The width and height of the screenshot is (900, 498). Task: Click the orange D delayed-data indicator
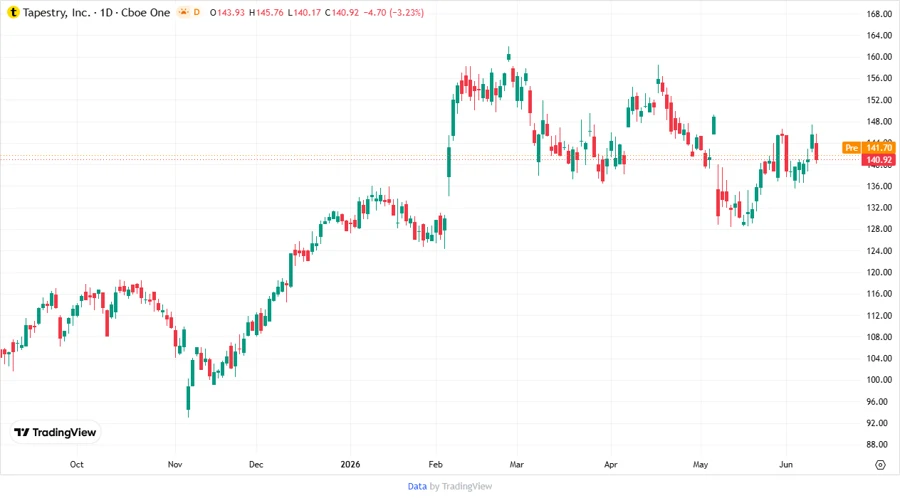[x=197, y=12]
